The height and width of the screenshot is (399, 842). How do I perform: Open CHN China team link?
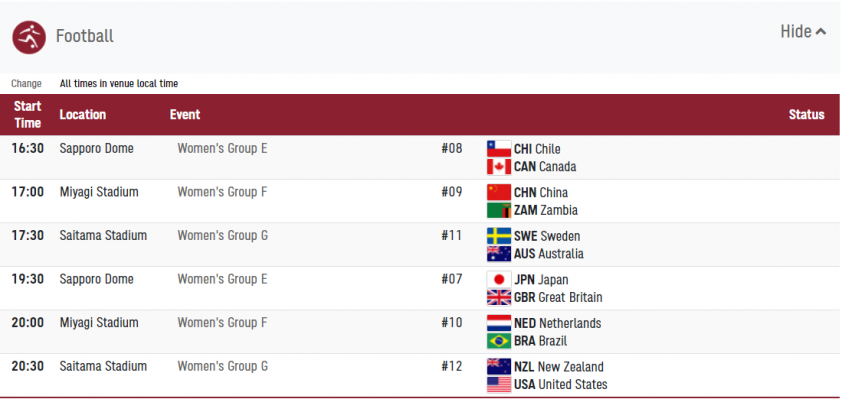(541, 192)
